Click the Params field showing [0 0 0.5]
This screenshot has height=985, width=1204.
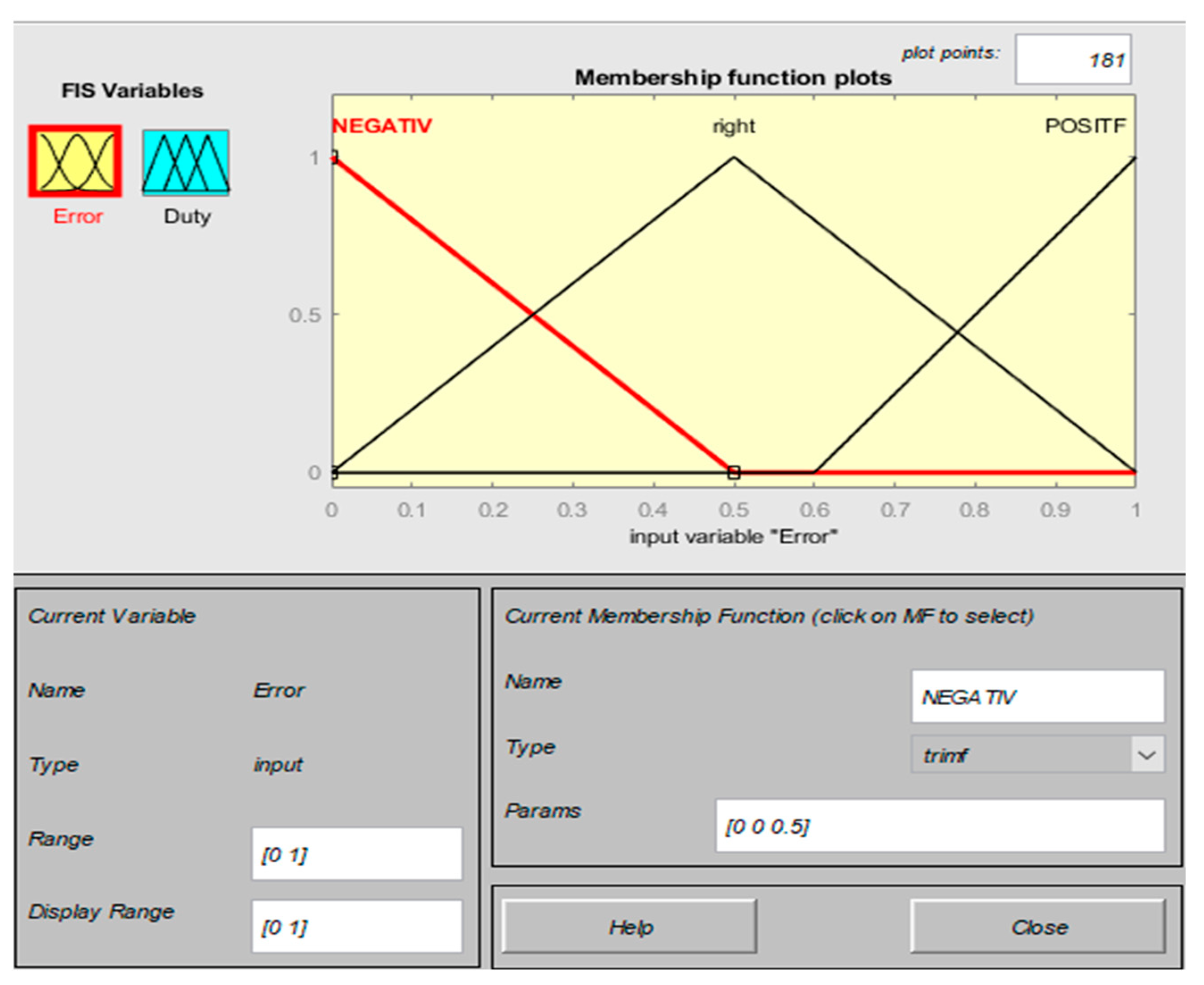click(x=939, y=826)
